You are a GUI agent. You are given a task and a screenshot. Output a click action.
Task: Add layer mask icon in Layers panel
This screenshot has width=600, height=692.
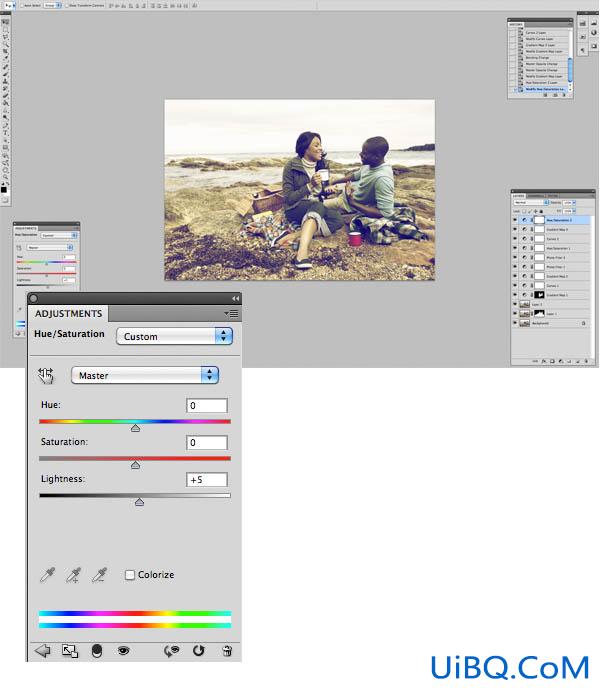tap(552, 361)
